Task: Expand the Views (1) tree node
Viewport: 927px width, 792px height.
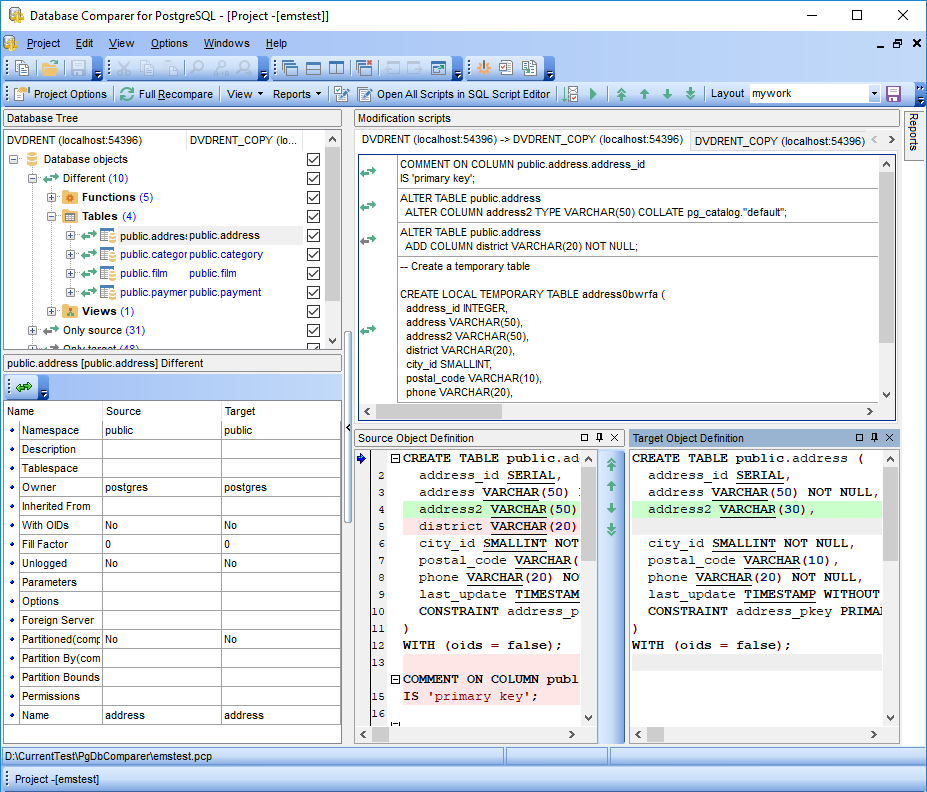Action: 51,311
